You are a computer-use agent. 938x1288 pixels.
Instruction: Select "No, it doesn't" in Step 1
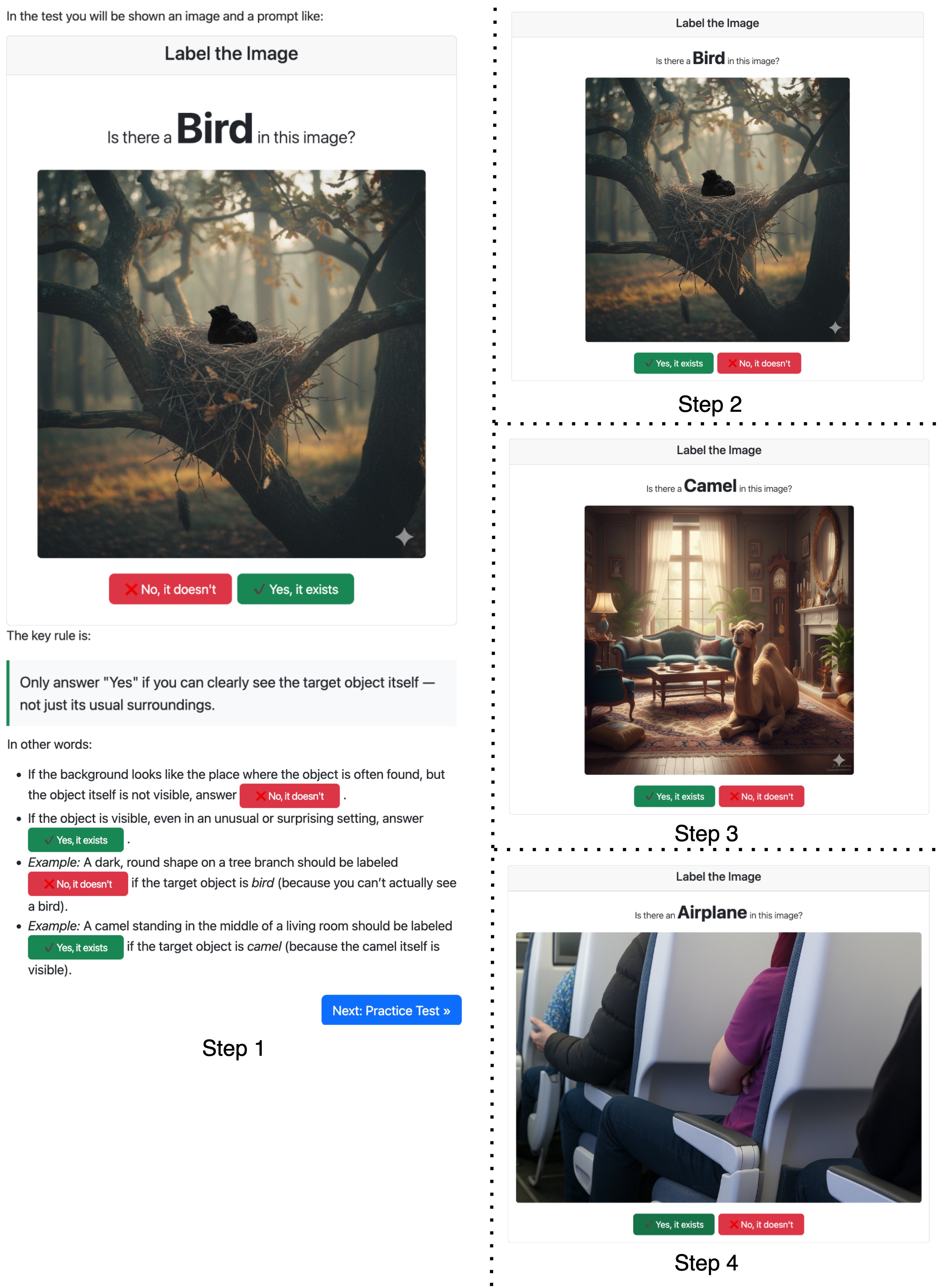pos(170,589)
